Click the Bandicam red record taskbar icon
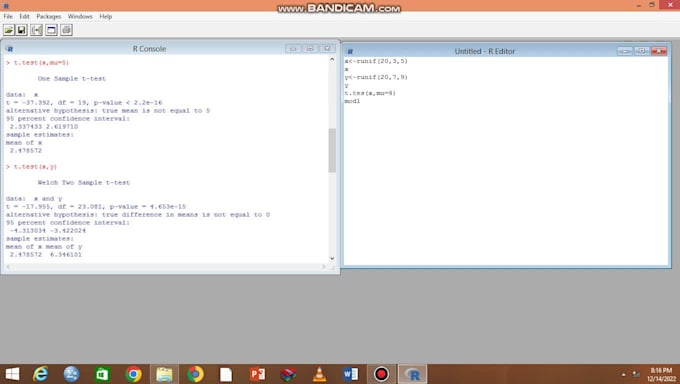Viewport: 680px width, 384px height. [382, 374]
